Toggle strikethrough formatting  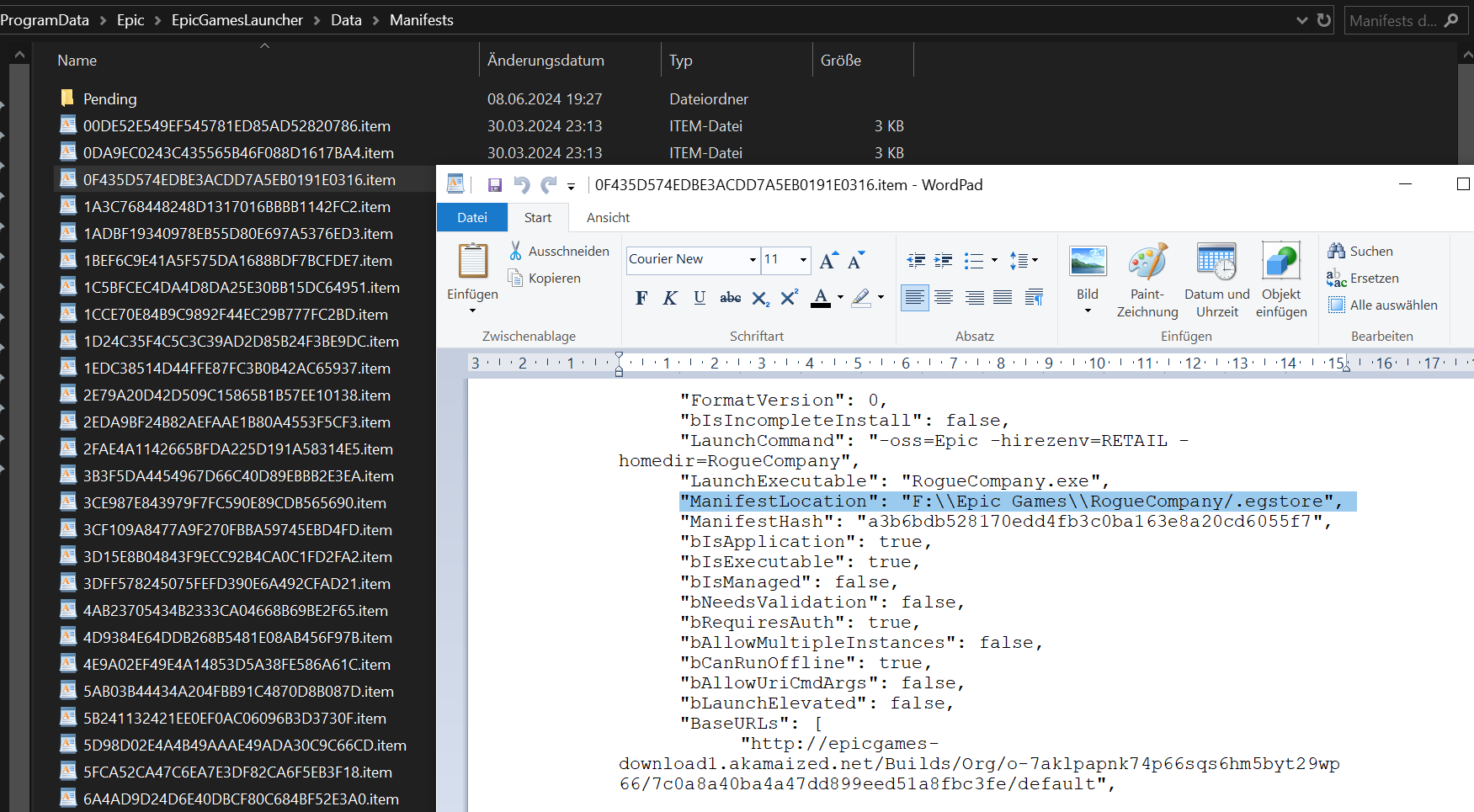pyautogui.click(x=731, y=297)
